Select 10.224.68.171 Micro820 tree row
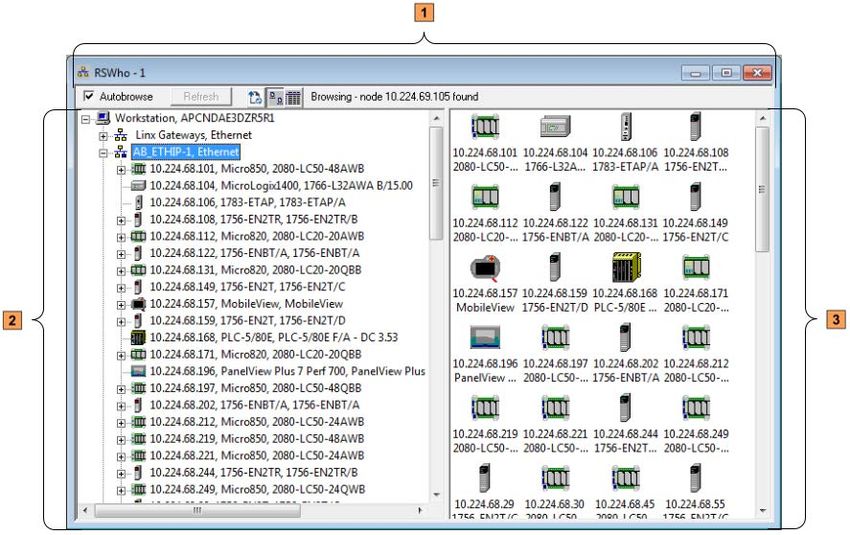The image size is (850, 535). 255,354
